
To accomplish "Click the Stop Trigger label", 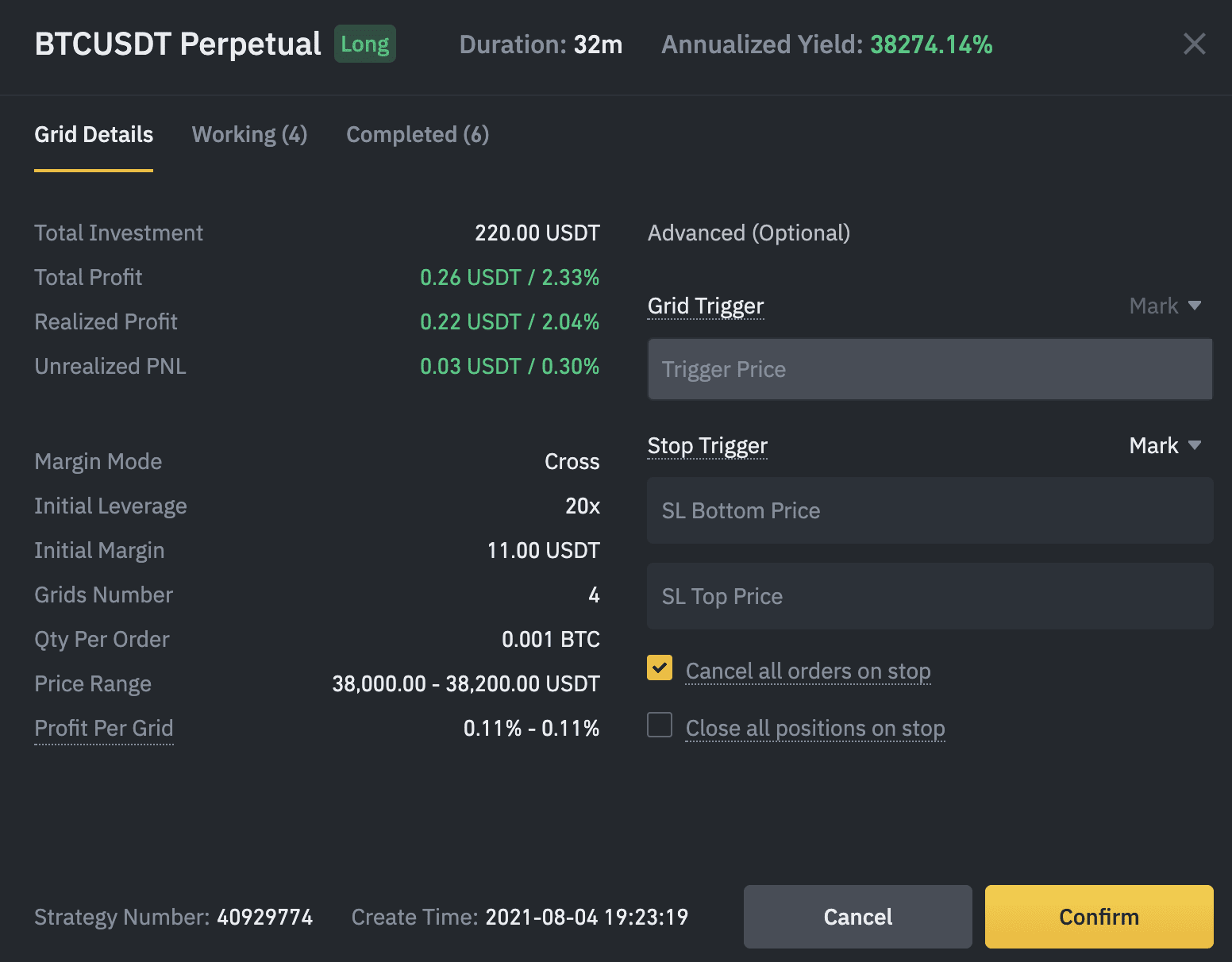I will [707, 445].
